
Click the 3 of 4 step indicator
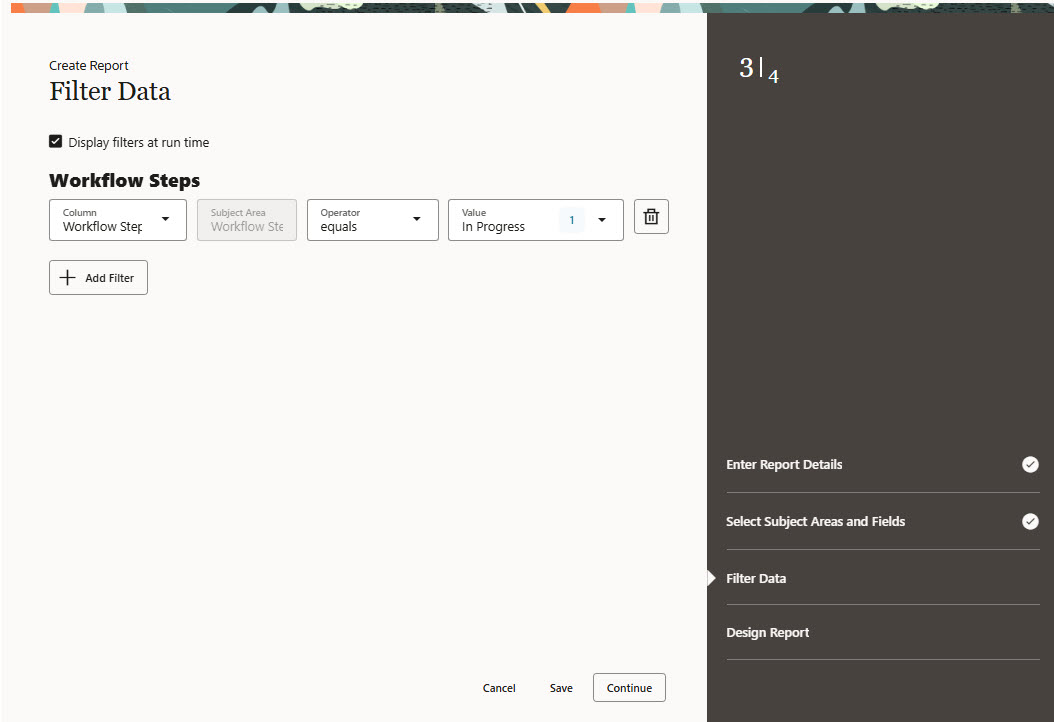click(759, 70)
